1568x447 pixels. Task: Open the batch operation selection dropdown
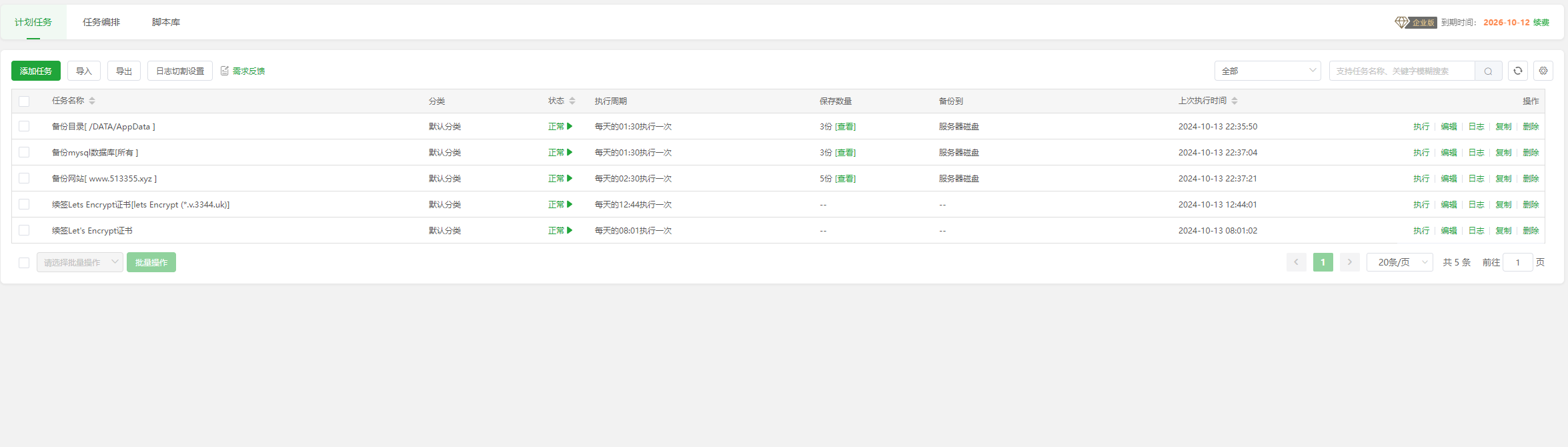click(79, 262)
